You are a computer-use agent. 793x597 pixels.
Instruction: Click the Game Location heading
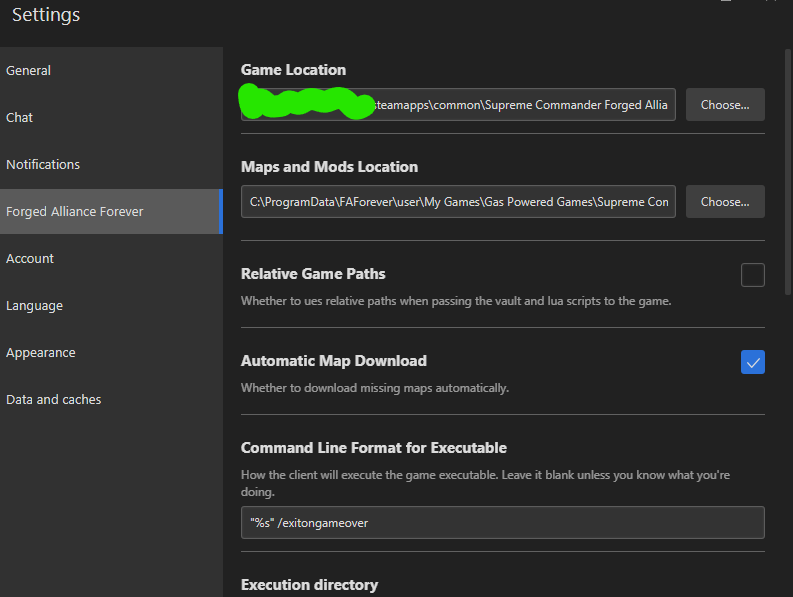click(x=293, y=70)
